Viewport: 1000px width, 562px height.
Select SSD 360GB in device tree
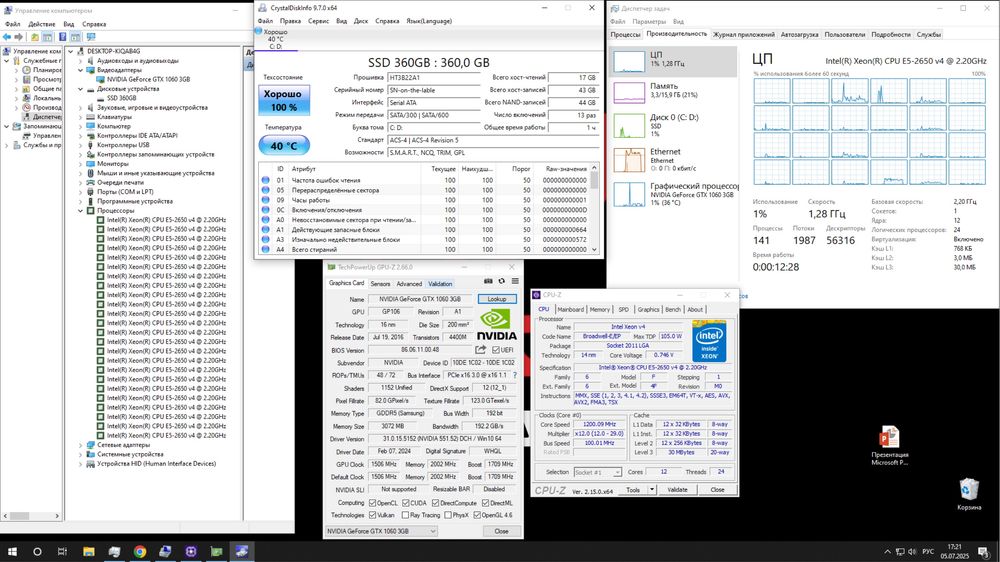coord(121,98)
